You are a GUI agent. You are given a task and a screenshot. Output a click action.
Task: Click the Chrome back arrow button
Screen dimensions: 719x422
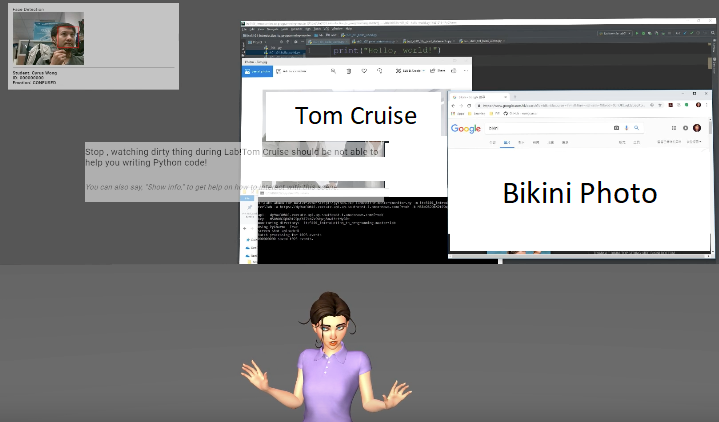coord(454,106)
